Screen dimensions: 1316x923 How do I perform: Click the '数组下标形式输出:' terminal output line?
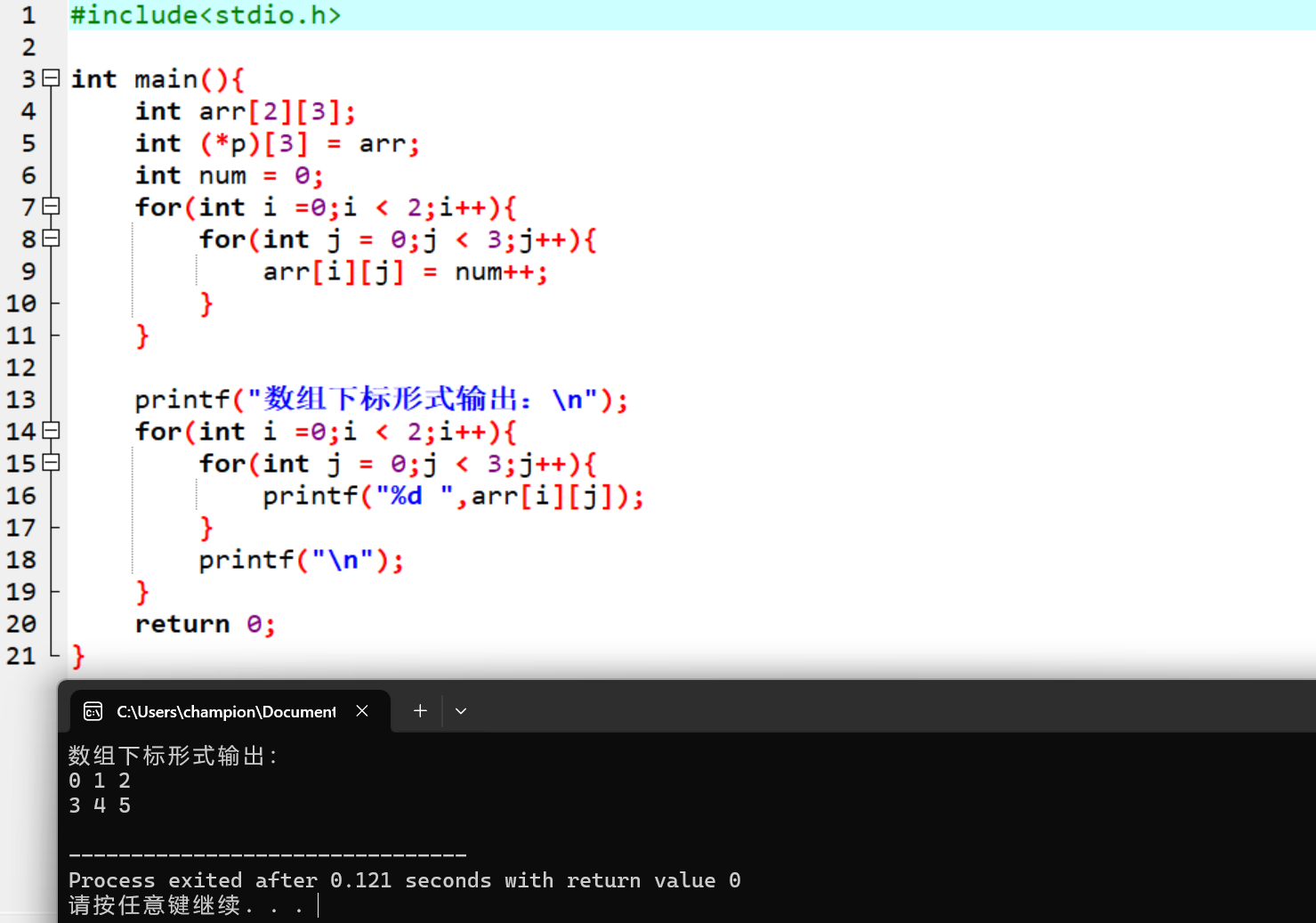click(x=174, y=756)
